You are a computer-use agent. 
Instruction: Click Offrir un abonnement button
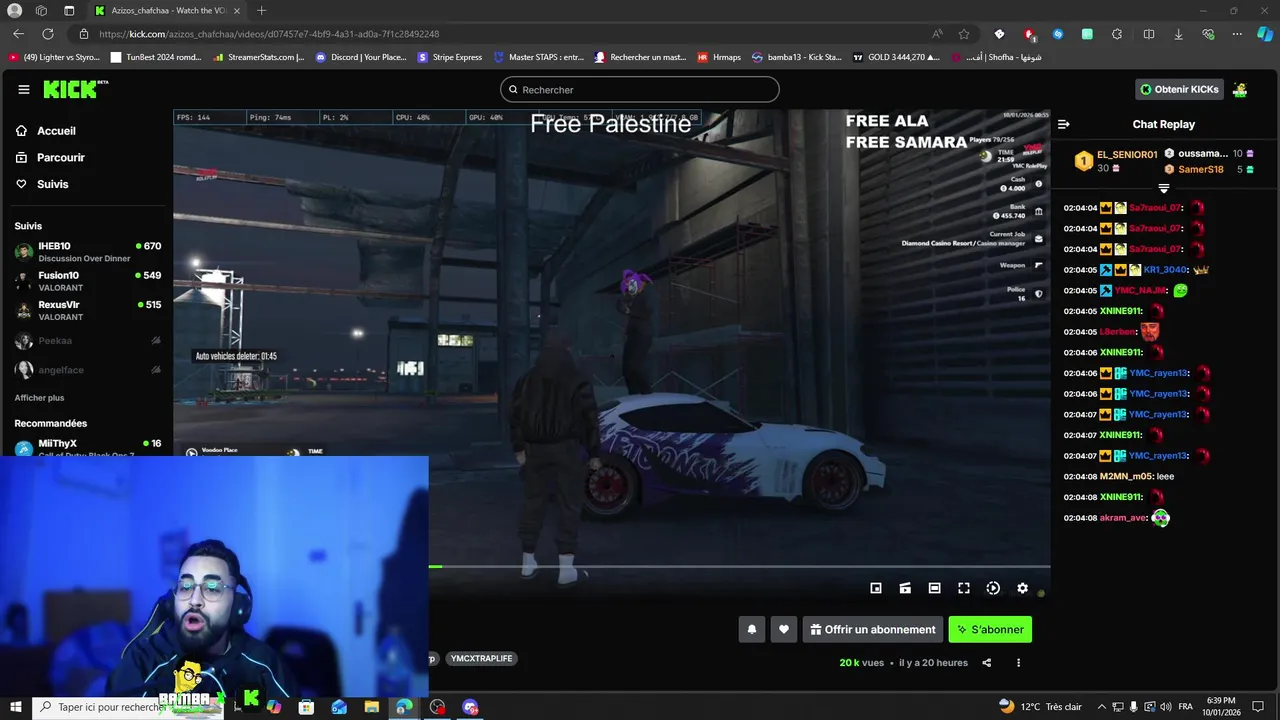point(873,629)
